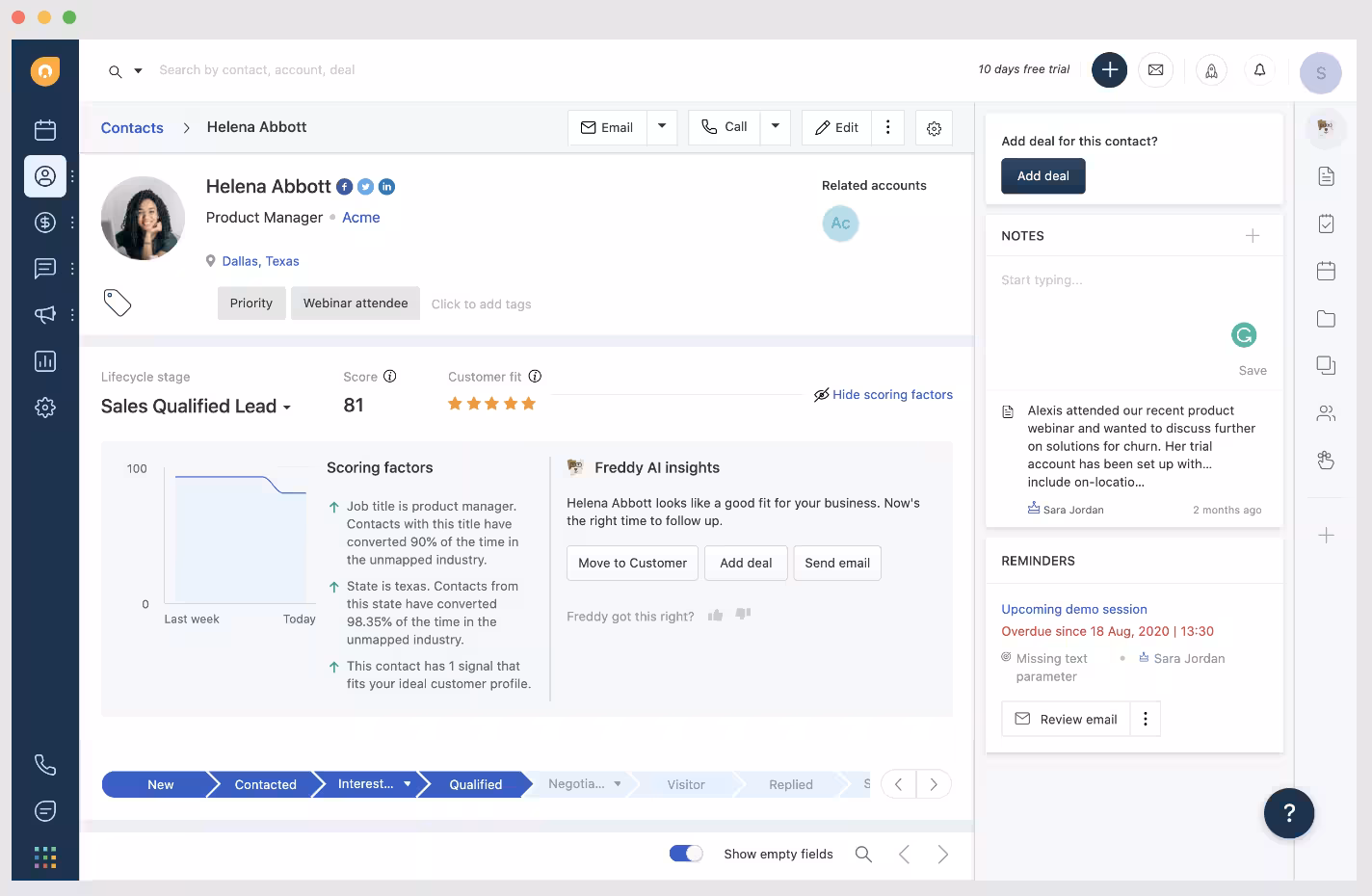Select the Qualified stage in pipeline
Screen dimensions: 1372x896
pos(475,785)
